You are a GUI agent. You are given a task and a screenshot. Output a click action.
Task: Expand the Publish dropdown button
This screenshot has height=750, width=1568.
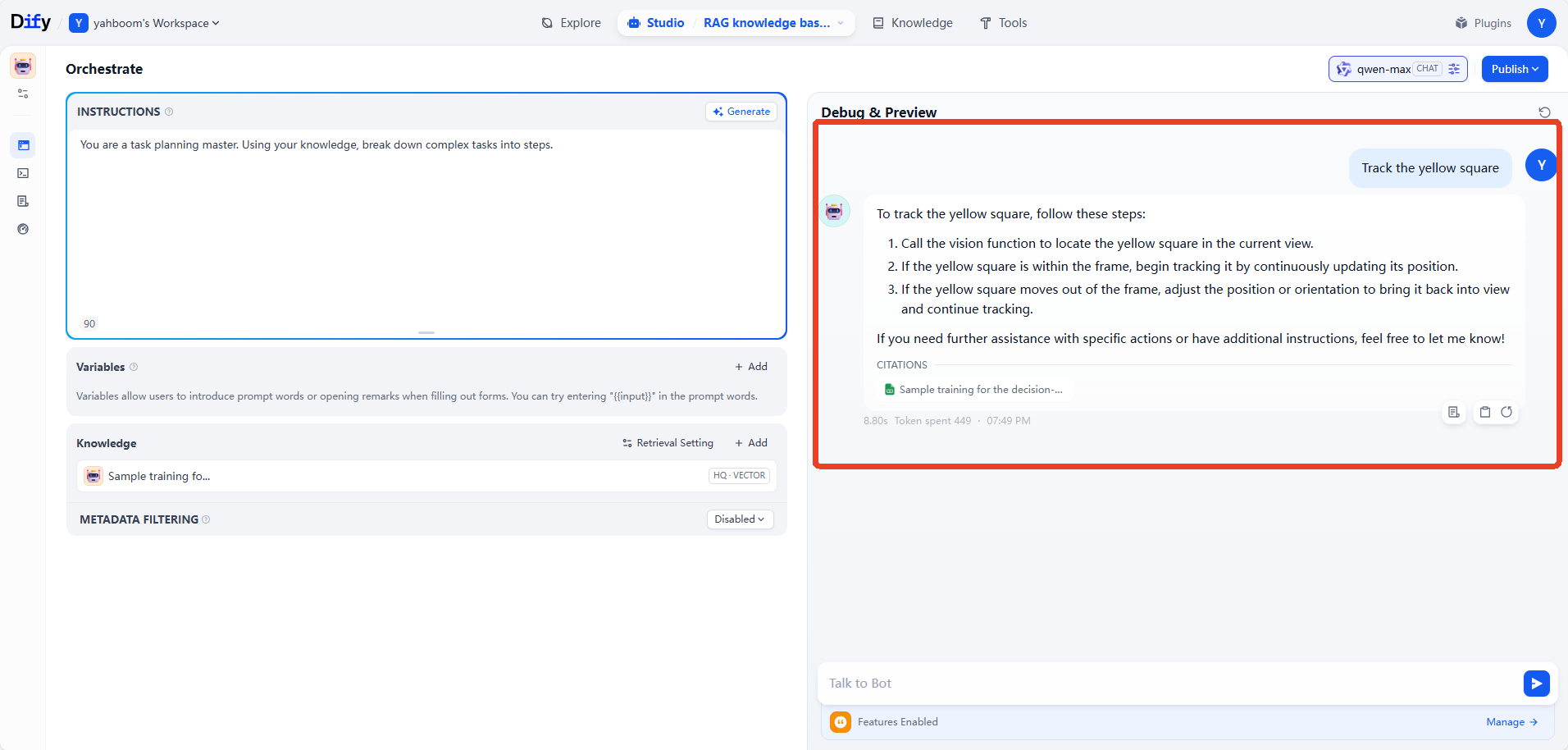coord(1515,69)
